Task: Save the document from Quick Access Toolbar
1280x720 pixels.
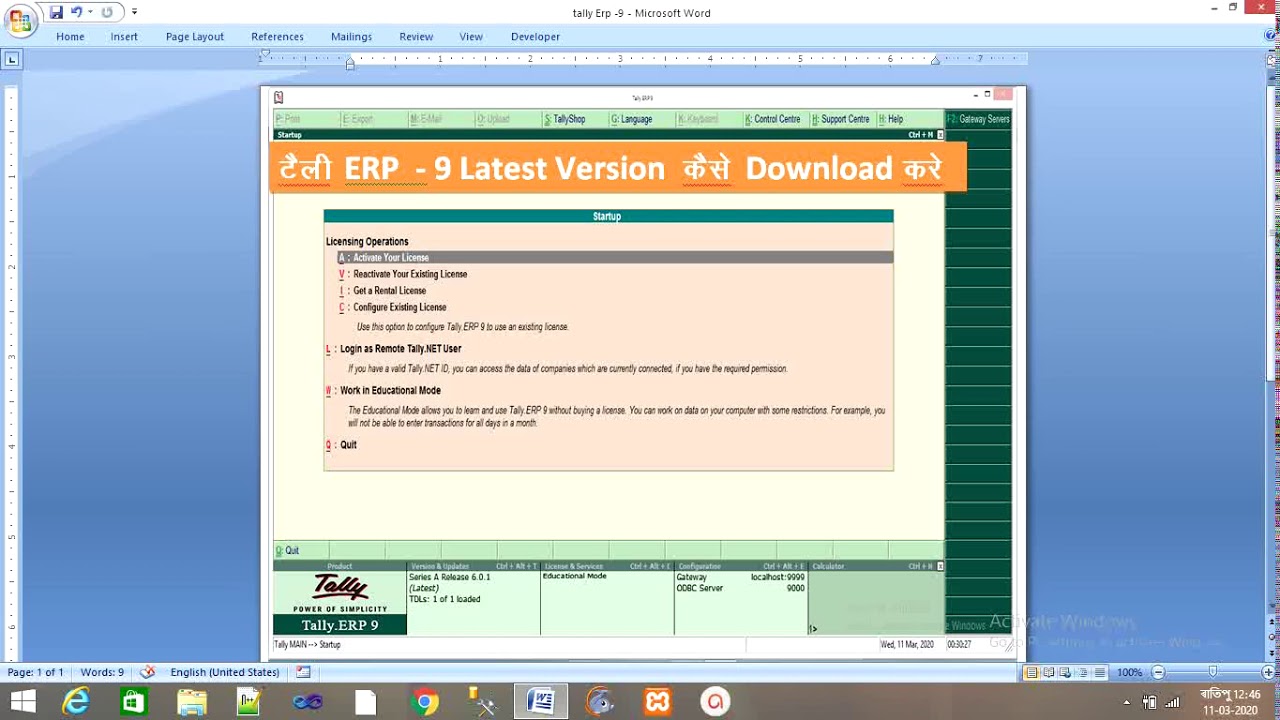Action: 56,12
